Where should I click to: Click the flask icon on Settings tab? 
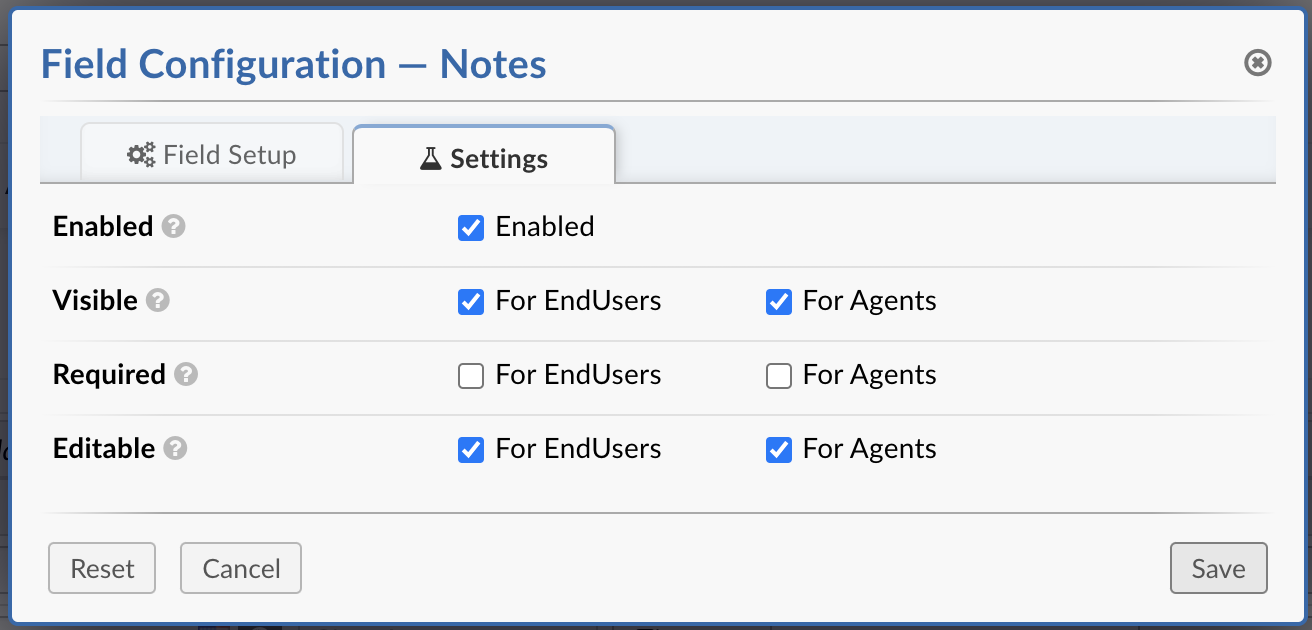point(430,159)
